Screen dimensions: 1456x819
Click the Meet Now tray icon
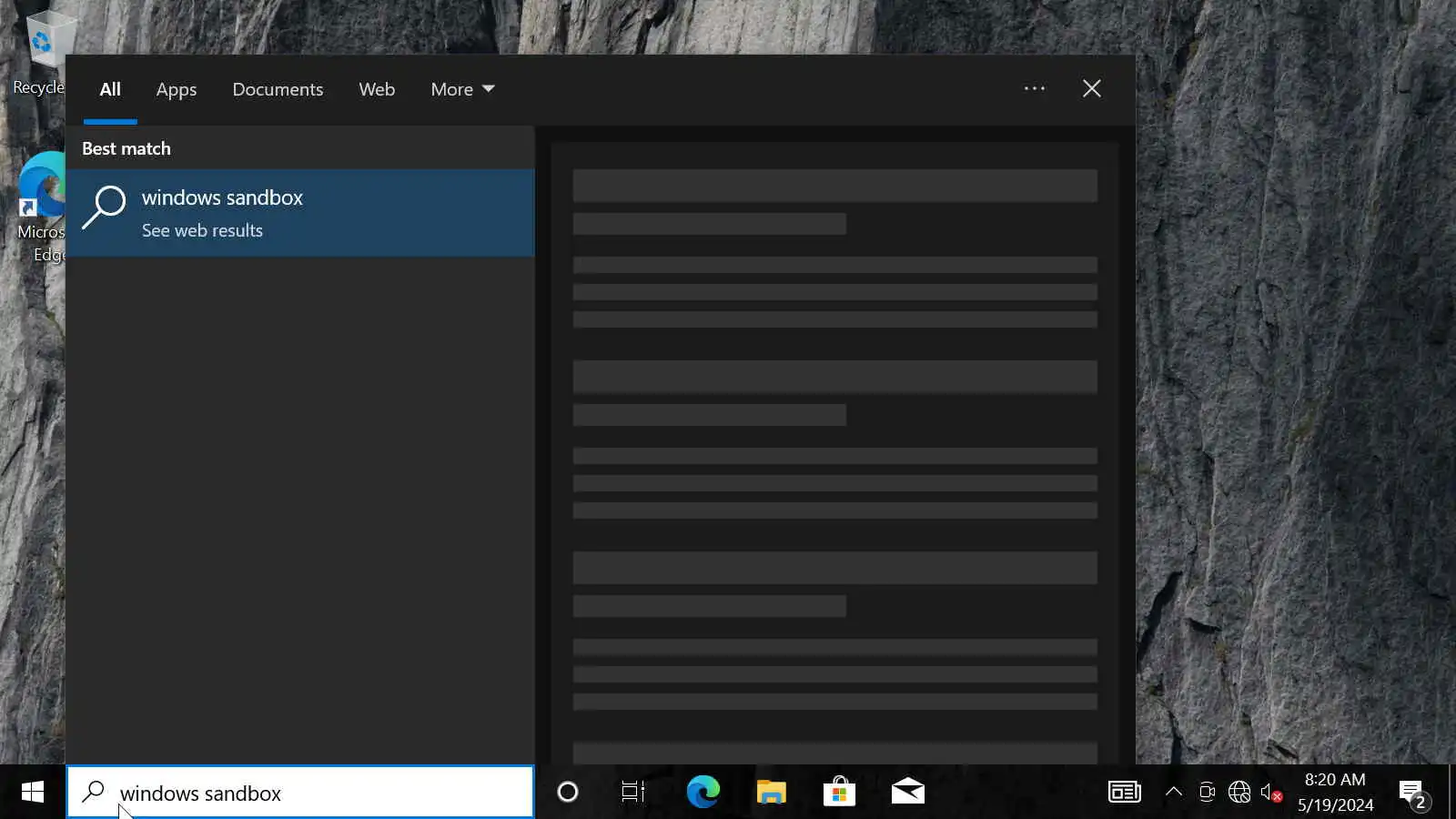tap(1207, 793)
